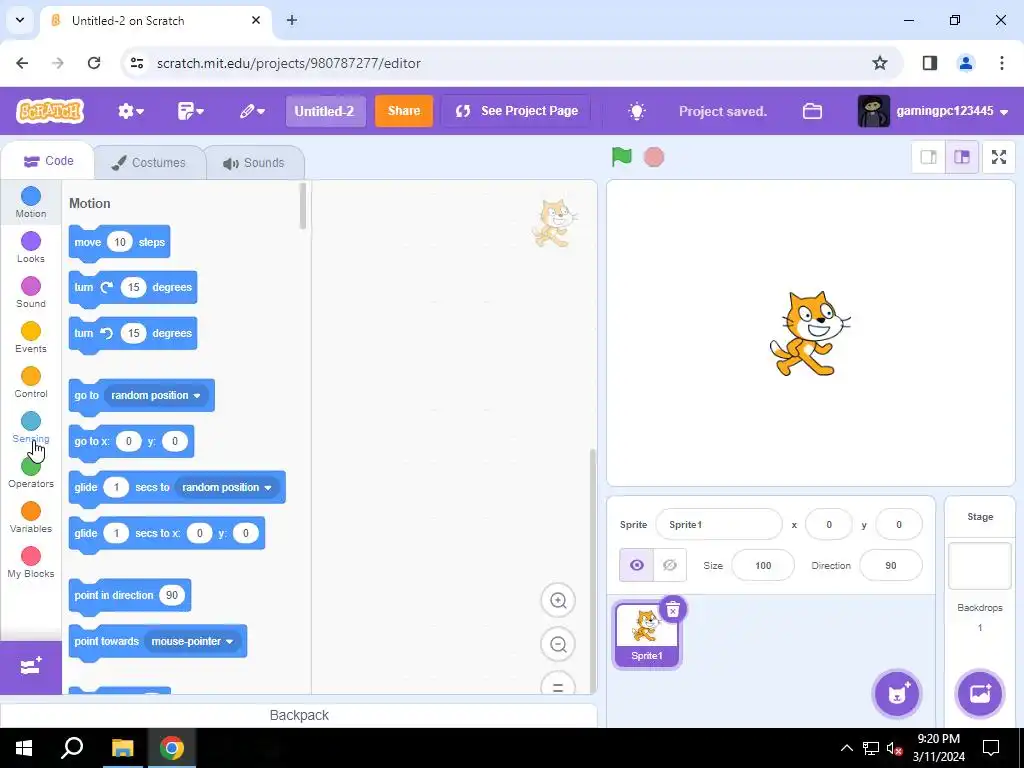The width and height of the screenshot is (1024, 768).
Task: Open the settings gear menu
Action: click(131, 111)
